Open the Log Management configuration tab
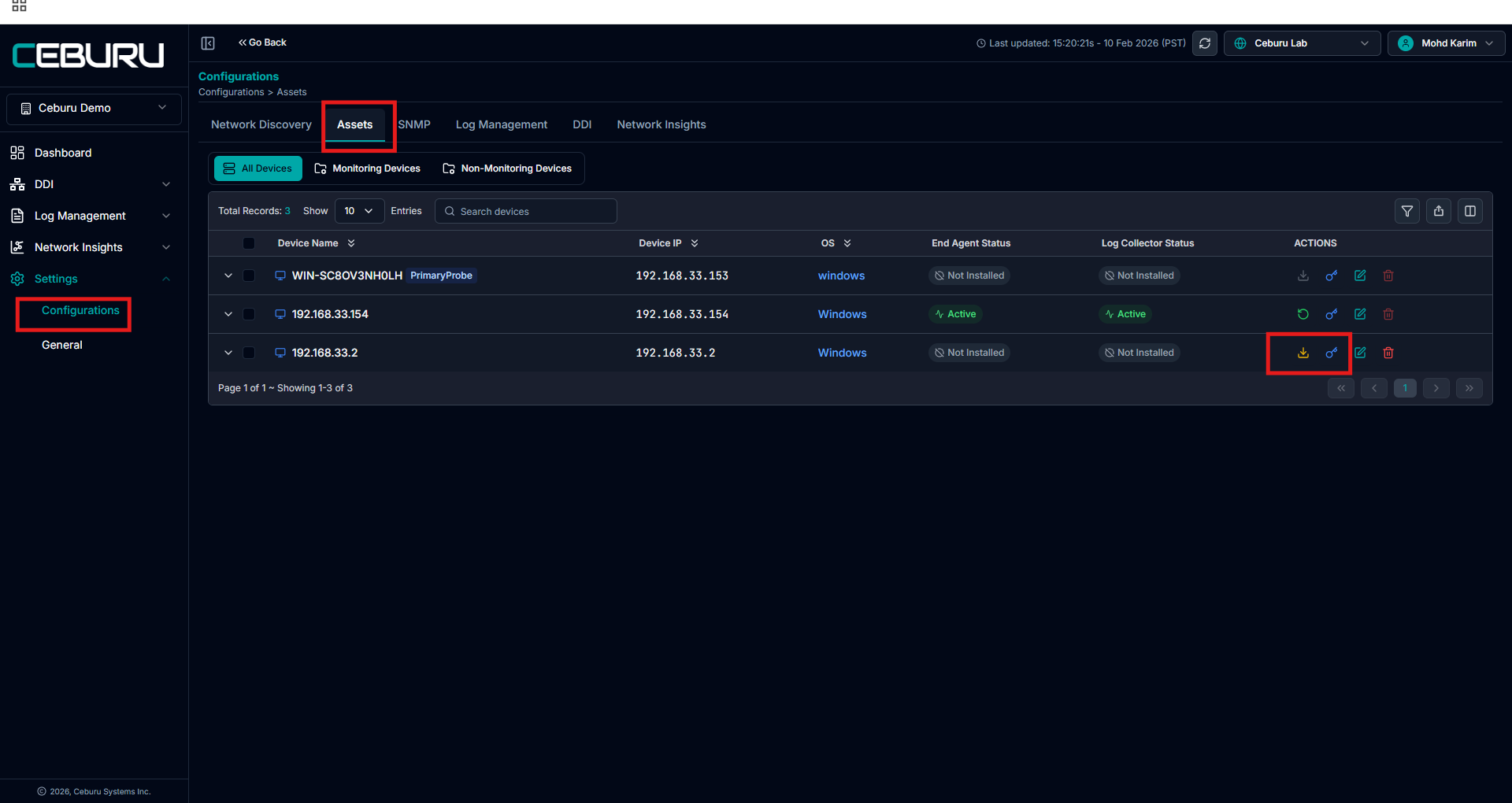 pyautogui.click(x=502, y=124)
